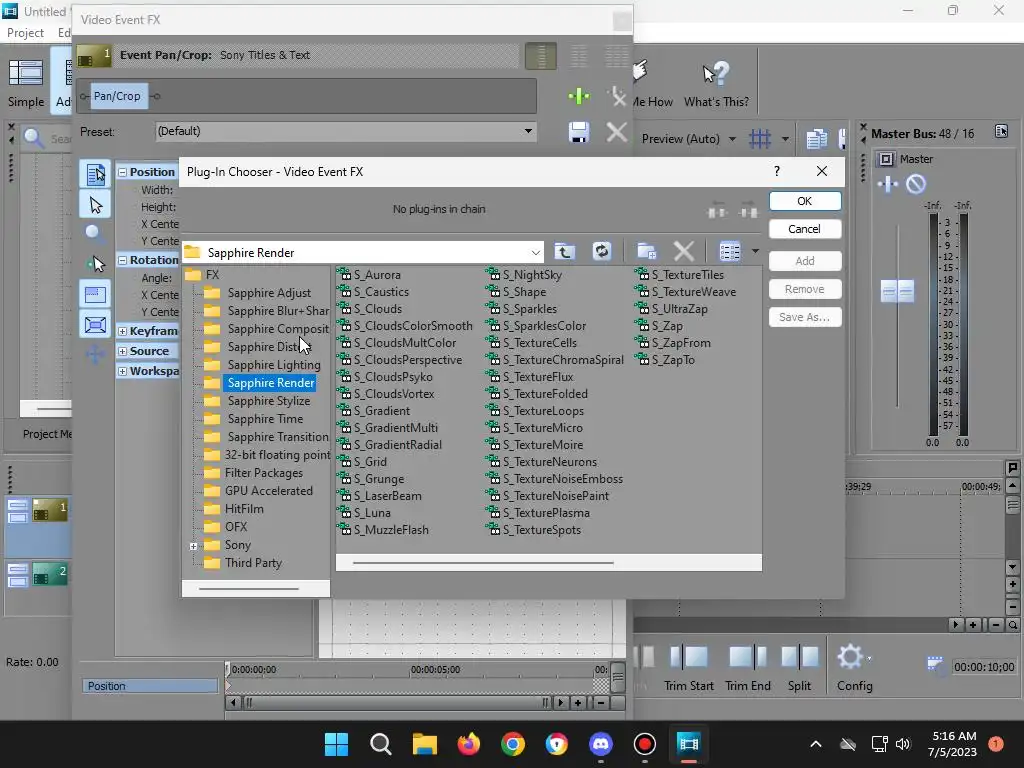Image resolution: width=1024 pixels, height=768 pixels.
Task: Select the S_LaserBeam plug-in
Action: pyautogui.click(x=387, y=496)
